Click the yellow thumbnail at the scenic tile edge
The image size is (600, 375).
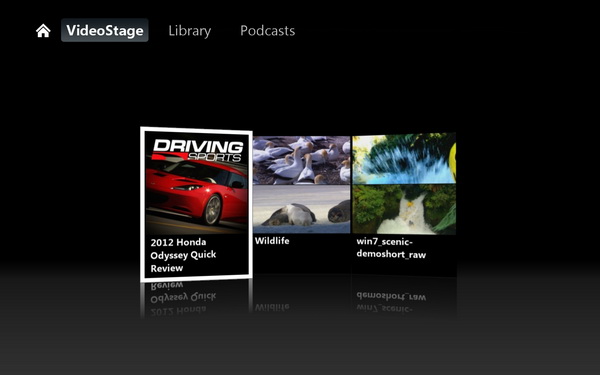(x=453, y=158)
